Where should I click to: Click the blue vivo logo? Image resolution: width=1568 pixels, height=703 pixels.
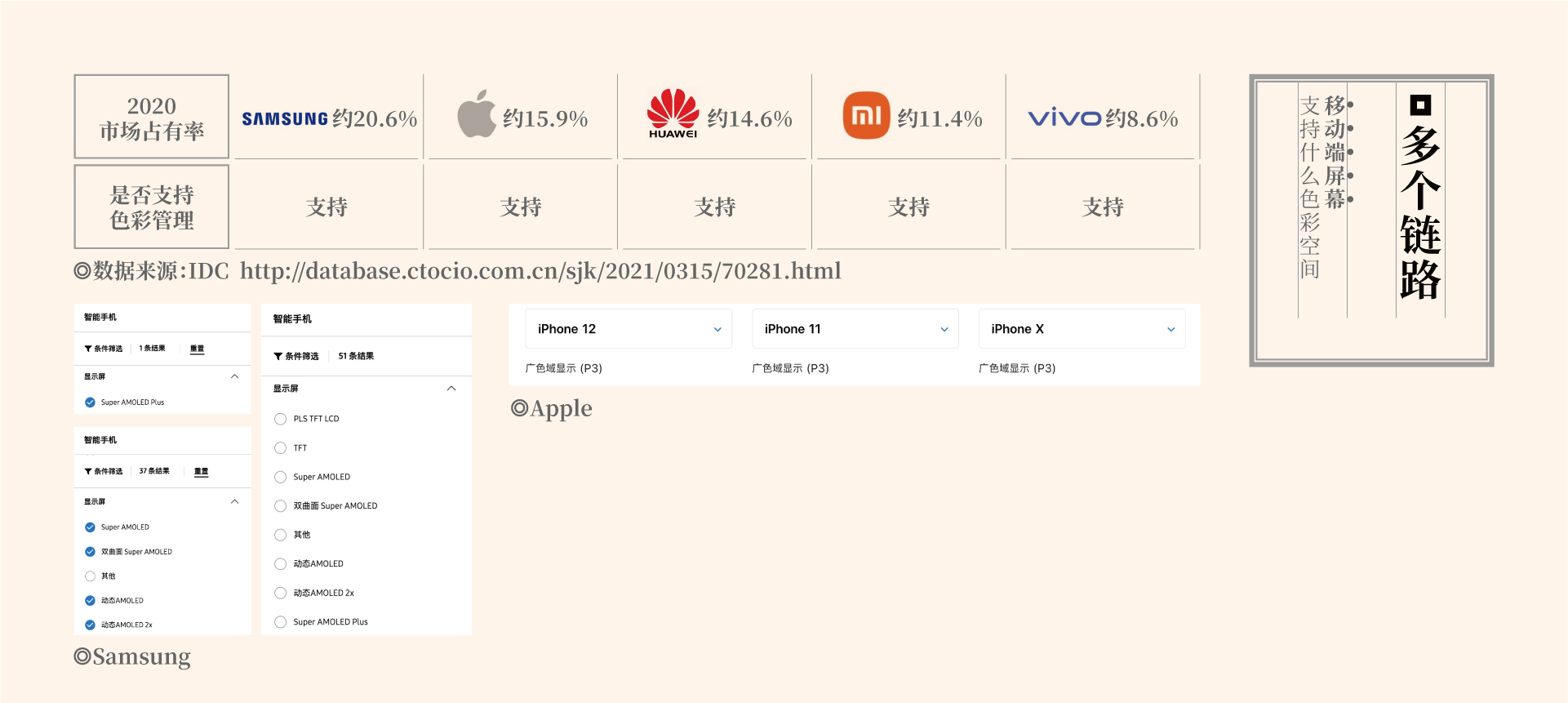1064,118
